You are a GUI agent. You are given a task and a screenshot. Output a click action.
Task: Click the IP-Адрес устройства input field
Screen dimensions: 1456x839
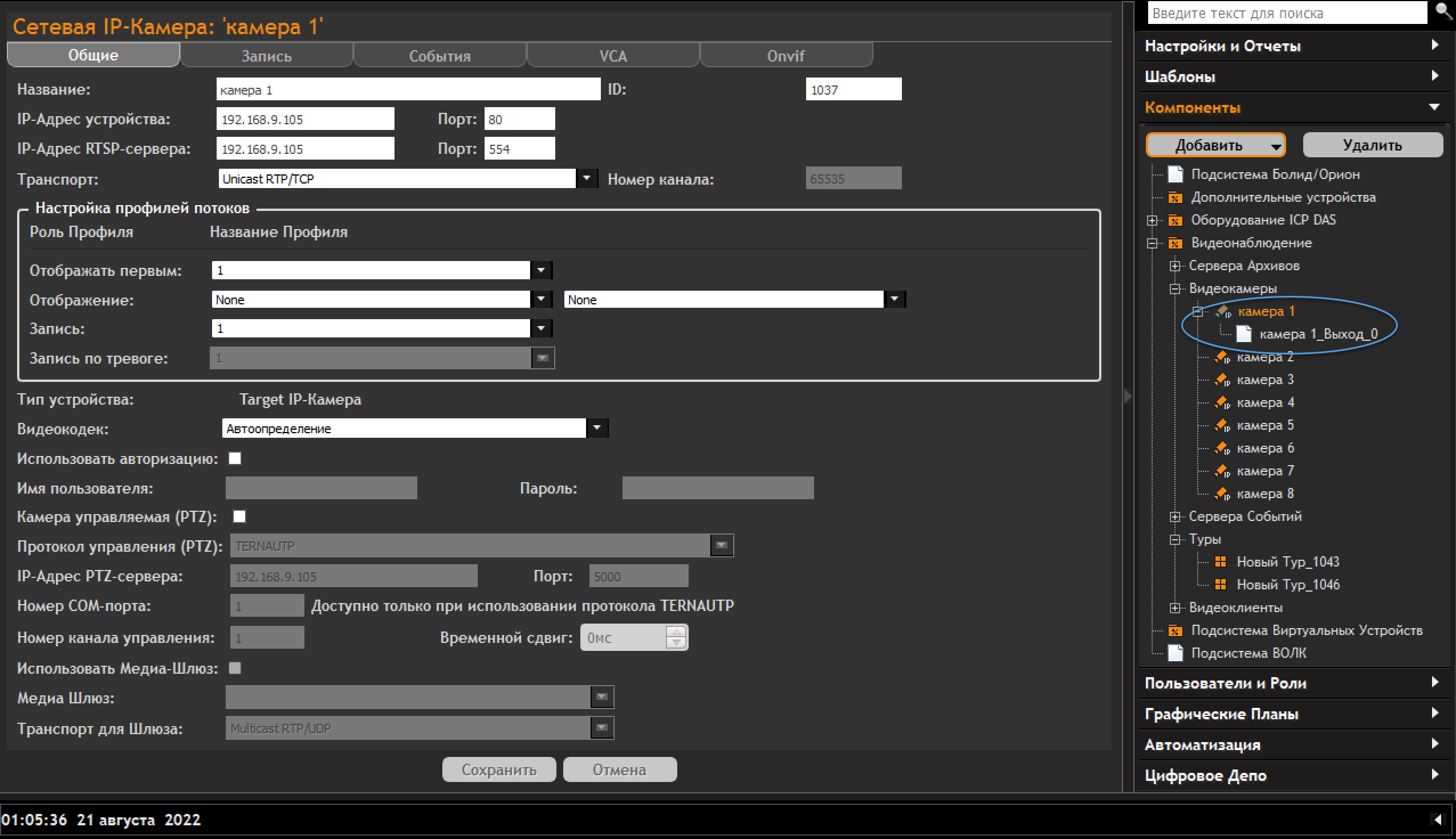click(305, 119)
